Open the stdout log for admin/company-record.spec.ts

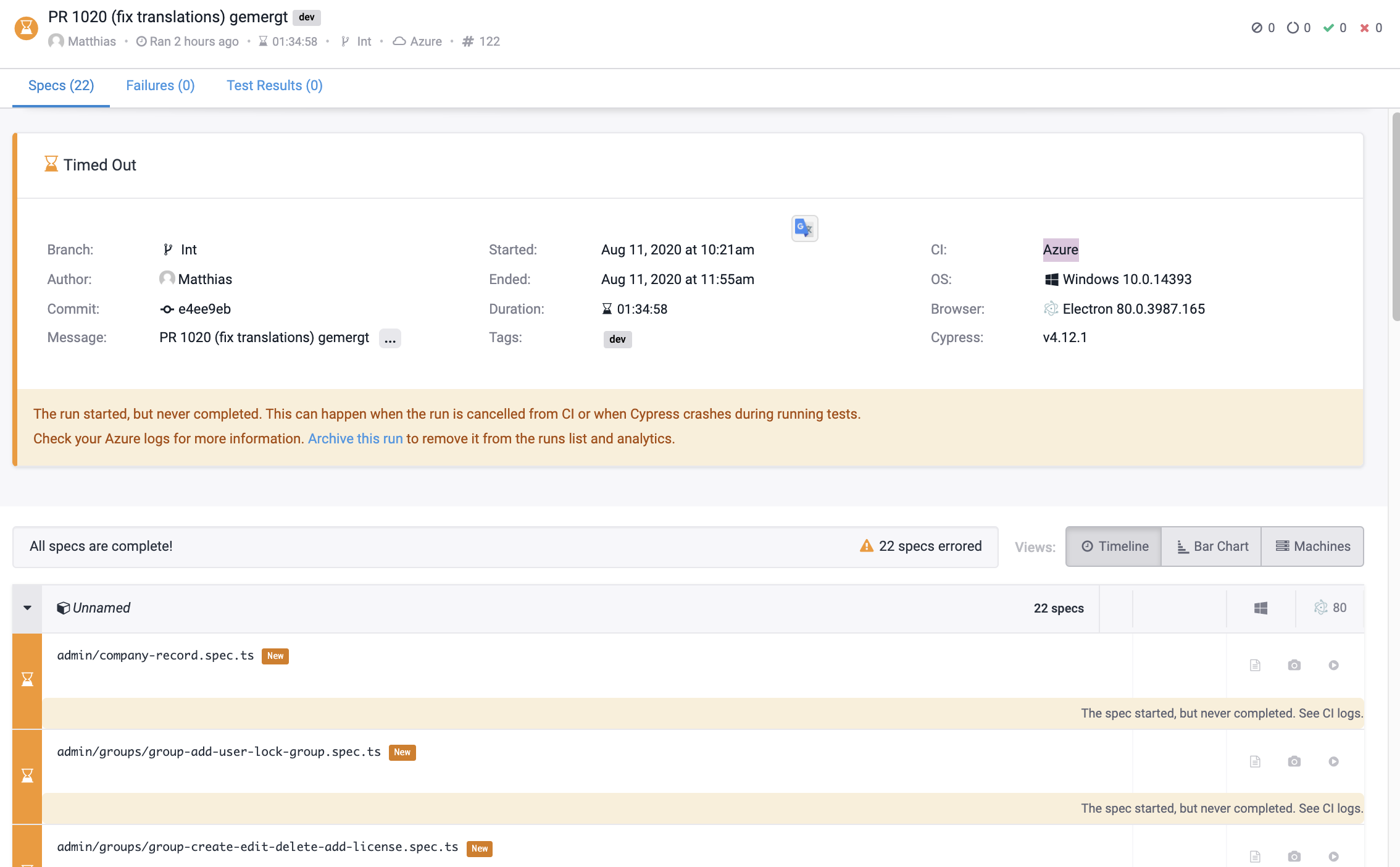[1255, 665]
